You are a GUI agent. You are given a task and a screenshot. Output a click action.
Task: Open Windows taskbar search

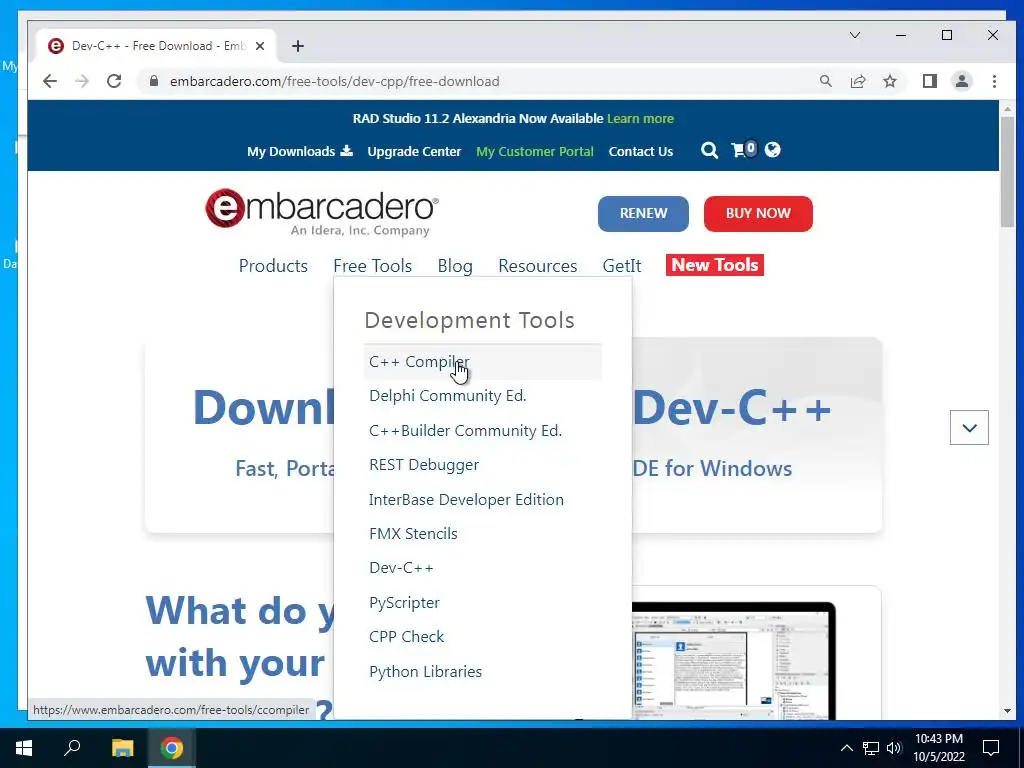72,748
